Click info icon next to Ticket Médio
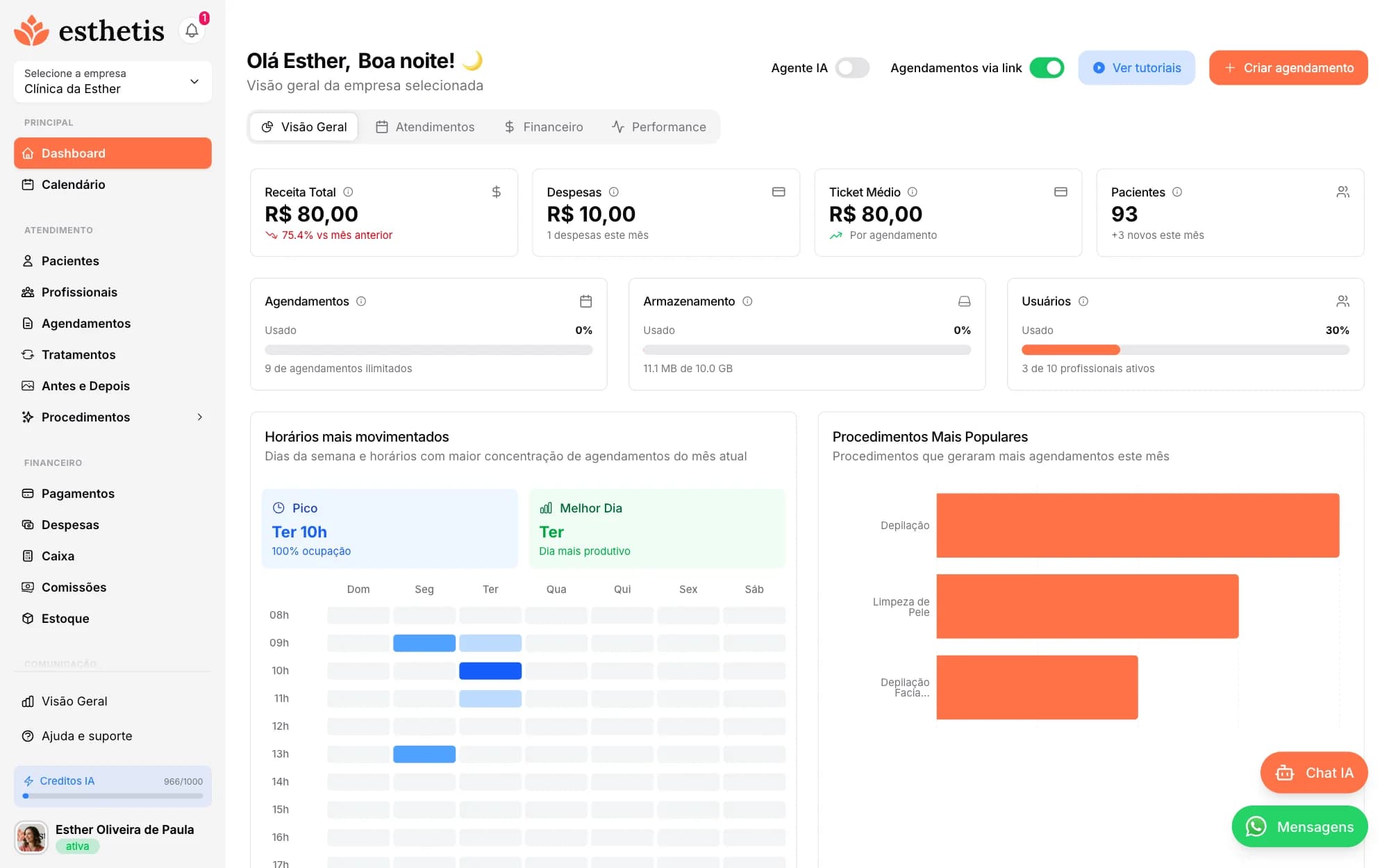 pos(913,192)
